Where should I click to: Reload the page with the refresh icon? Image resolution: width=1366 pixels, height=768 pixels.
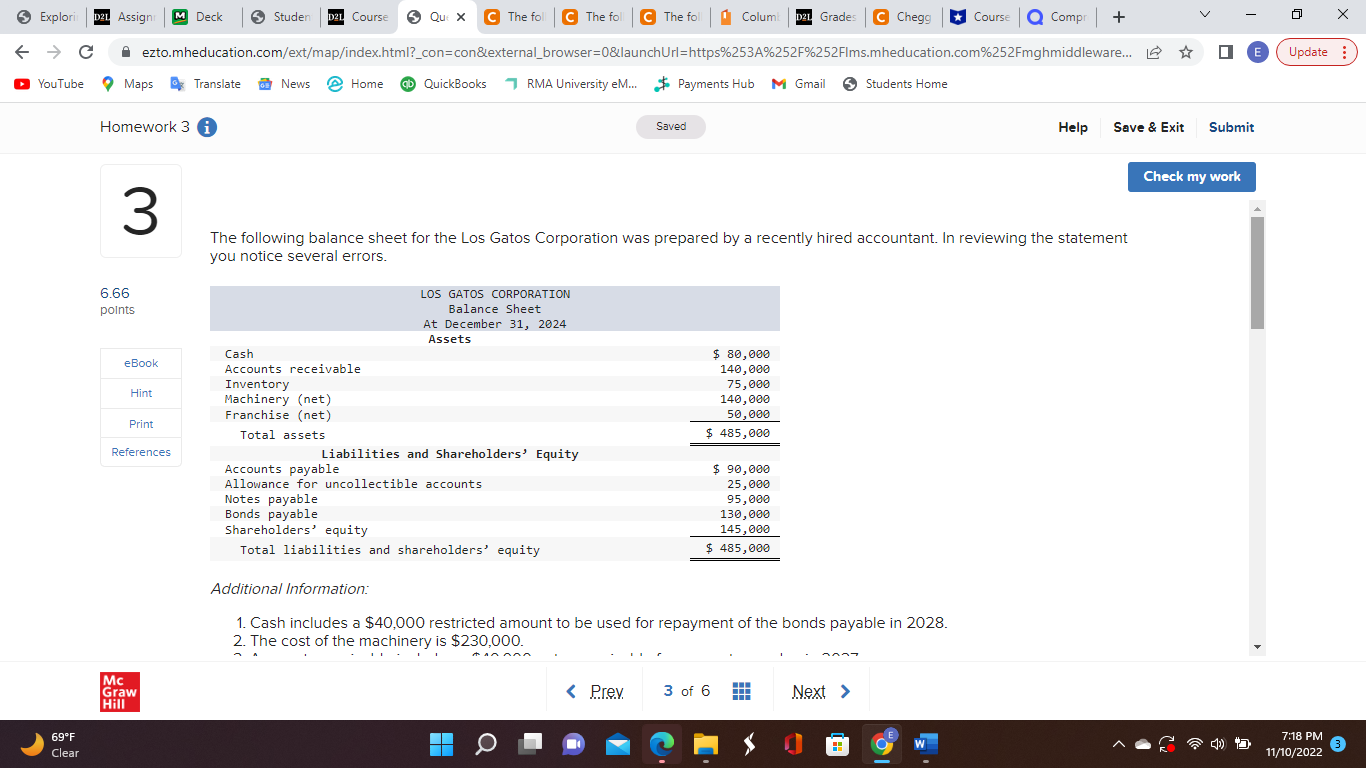[86, 52]
